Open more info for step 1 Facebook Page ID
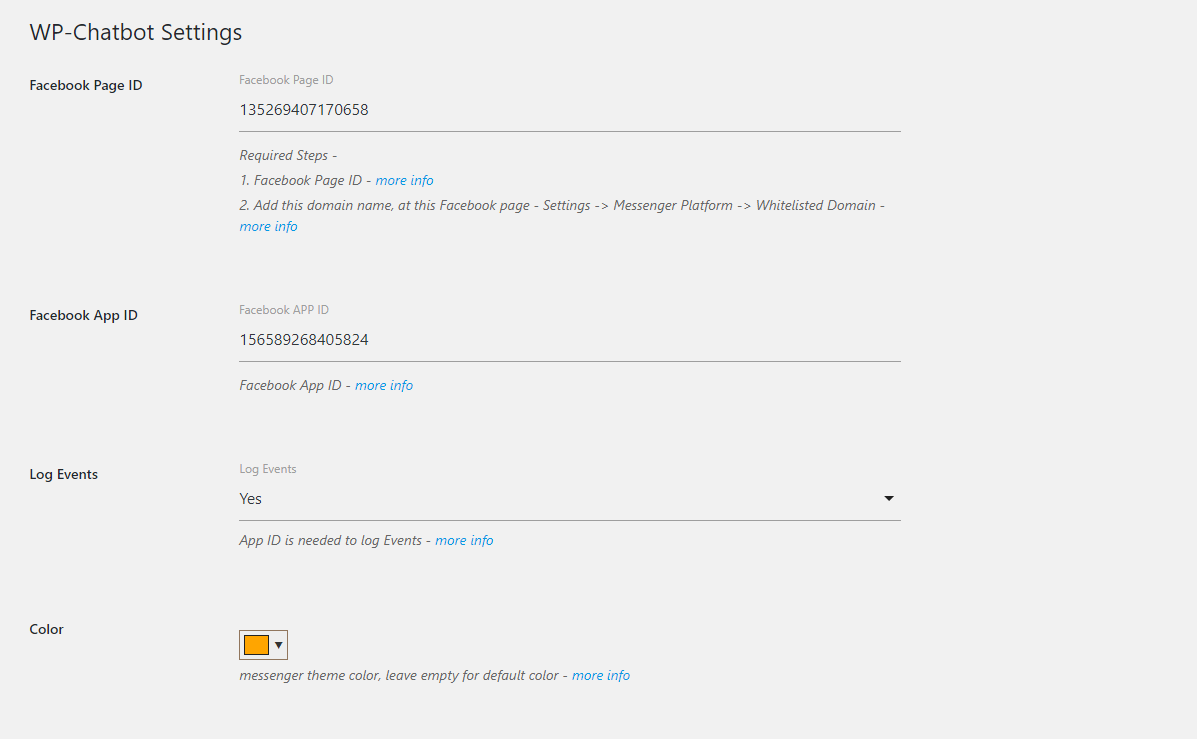The height and width of the screenshot is (739, 1197). [x=404, y=181]
